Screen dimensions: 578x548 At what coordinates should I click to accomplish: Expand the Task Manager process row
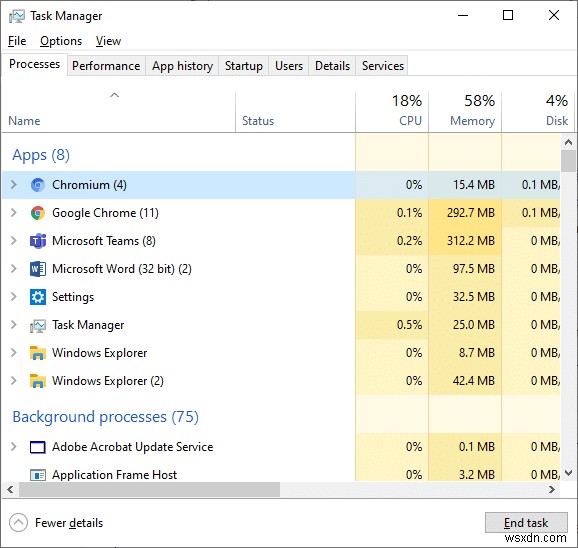[x=14, y=325]
